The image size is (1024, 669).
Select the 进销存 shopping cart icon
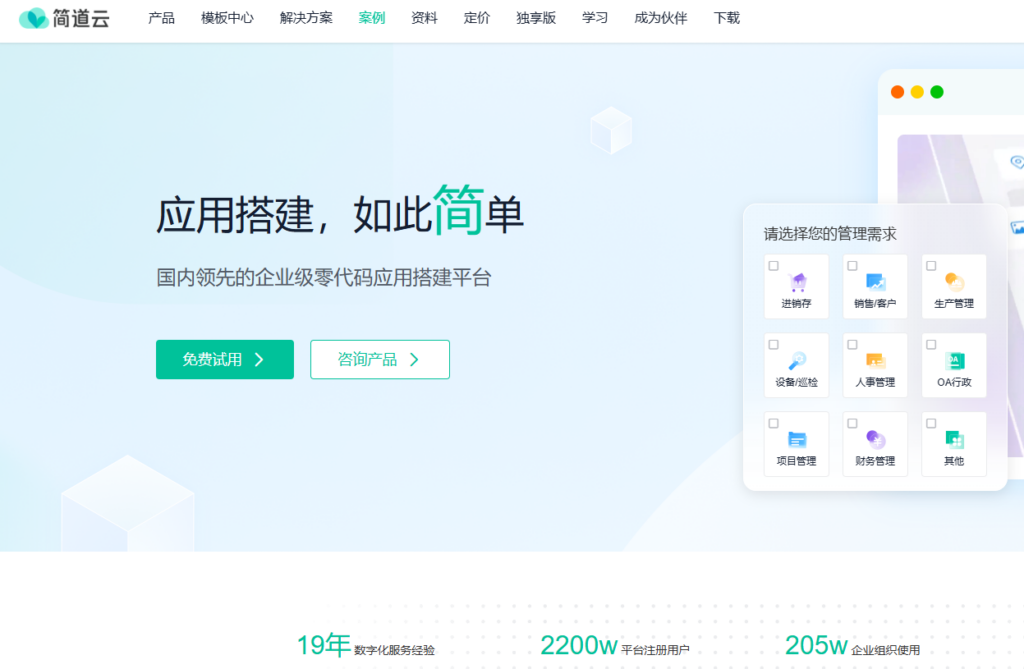point(797,282)
